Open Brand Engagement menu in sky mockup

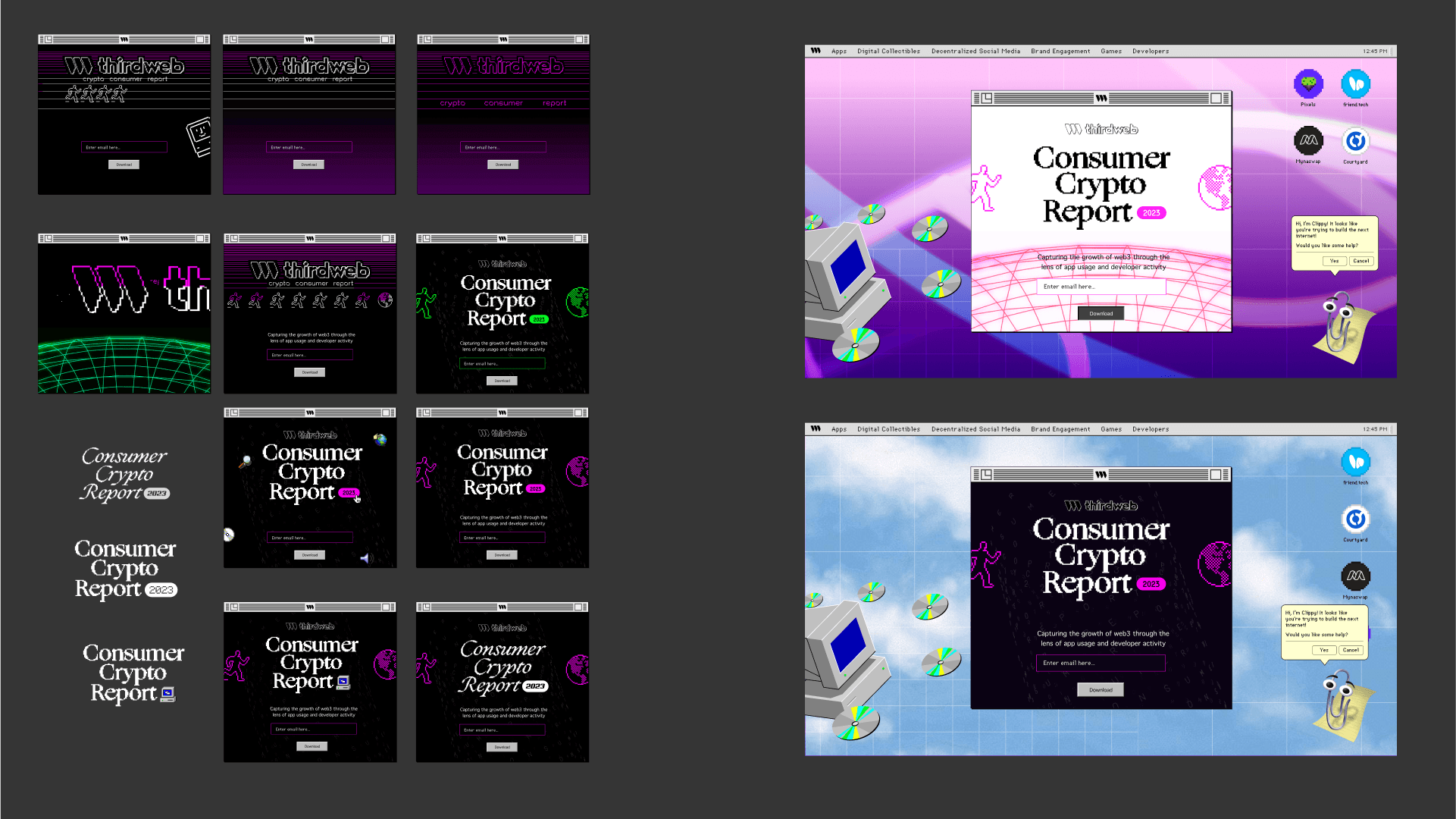[x=1060, y=429]
